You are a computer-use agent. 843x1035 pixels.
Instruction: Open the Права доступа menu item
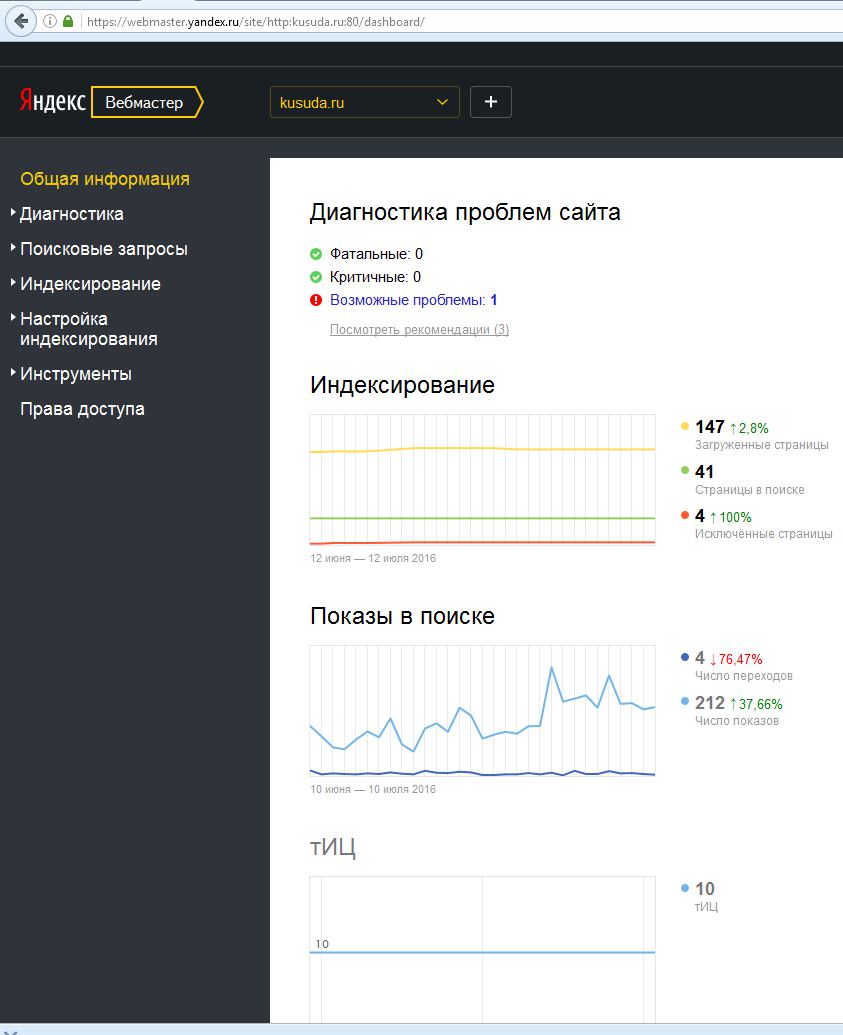click(x=83, y=409)
